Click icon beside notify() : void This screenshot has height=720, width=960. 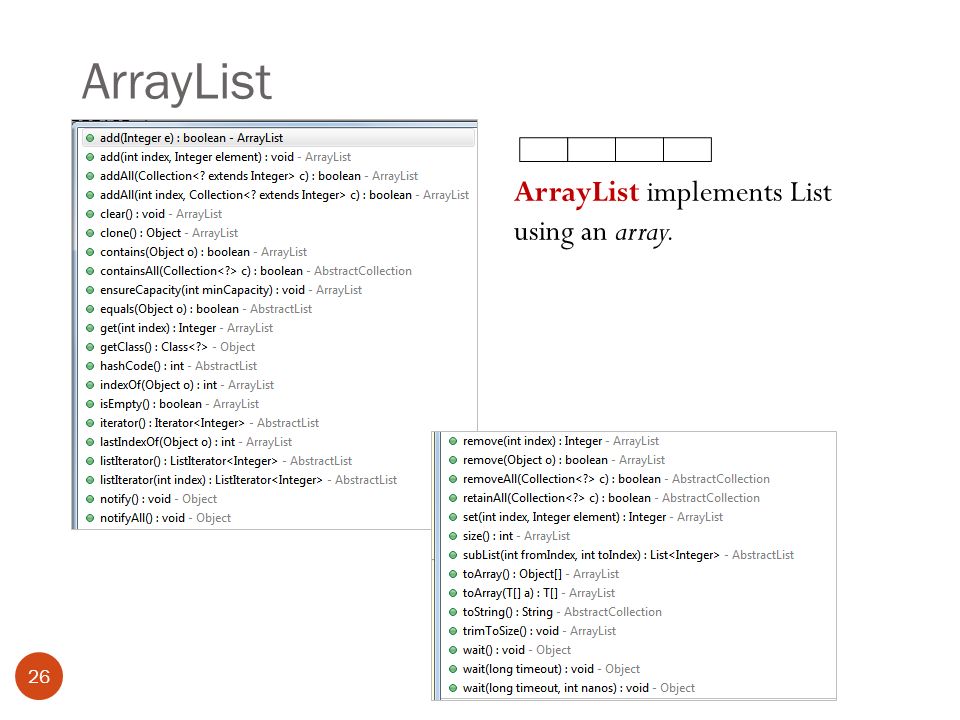pos(89,499)
